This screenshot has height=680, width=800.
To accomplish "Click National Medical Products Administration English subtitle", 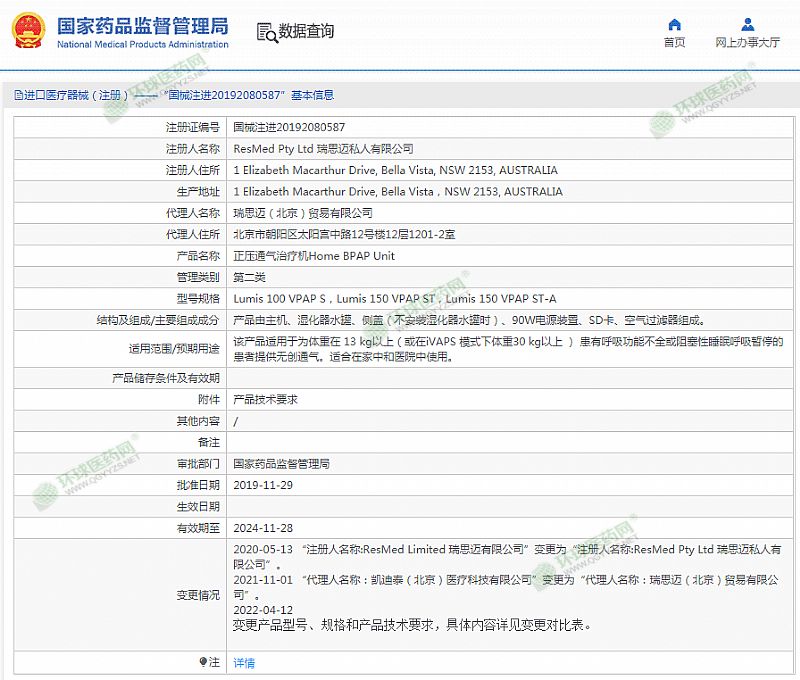I will 142,45.
